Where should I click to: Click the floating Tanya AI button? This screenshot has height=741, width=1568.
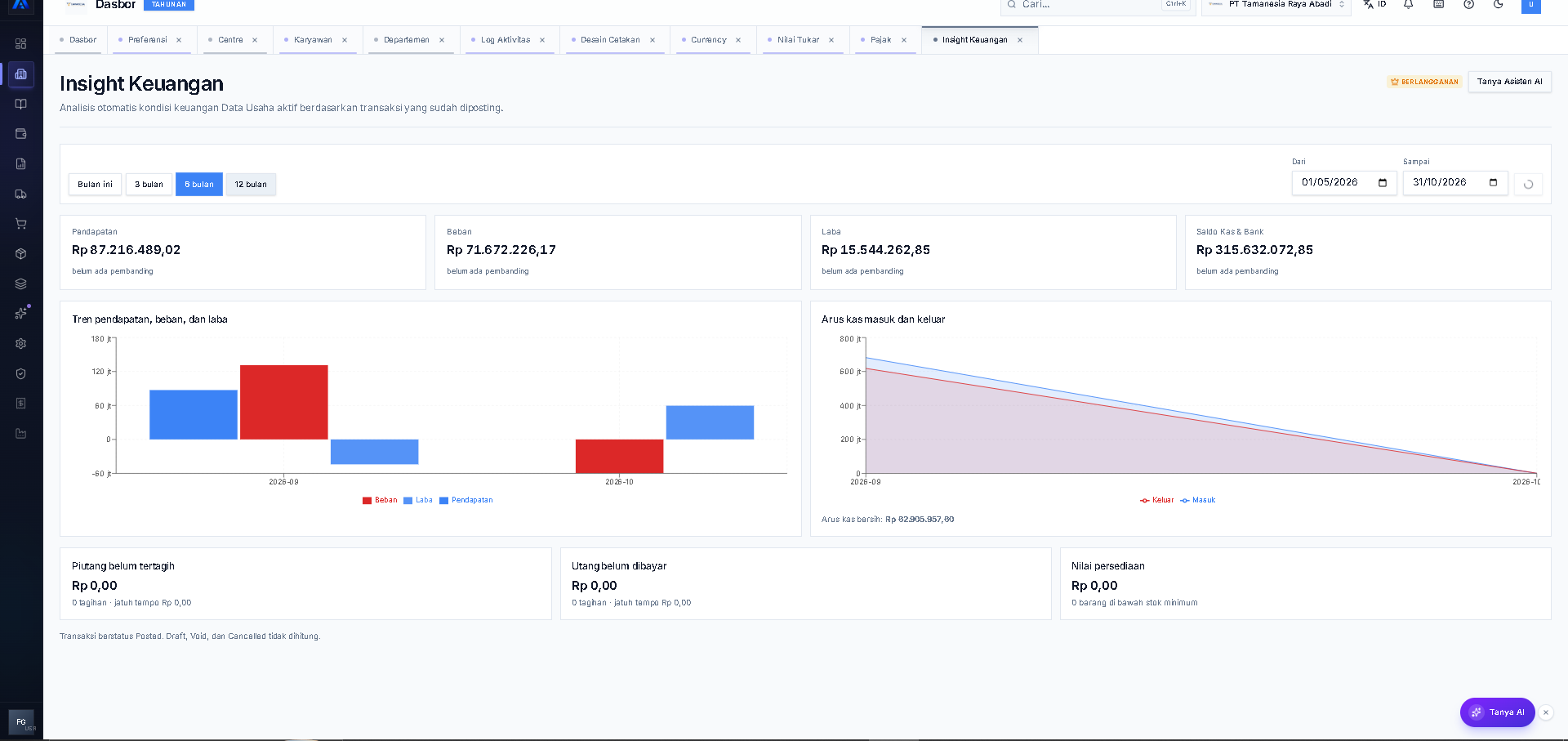coord(1498,712)
